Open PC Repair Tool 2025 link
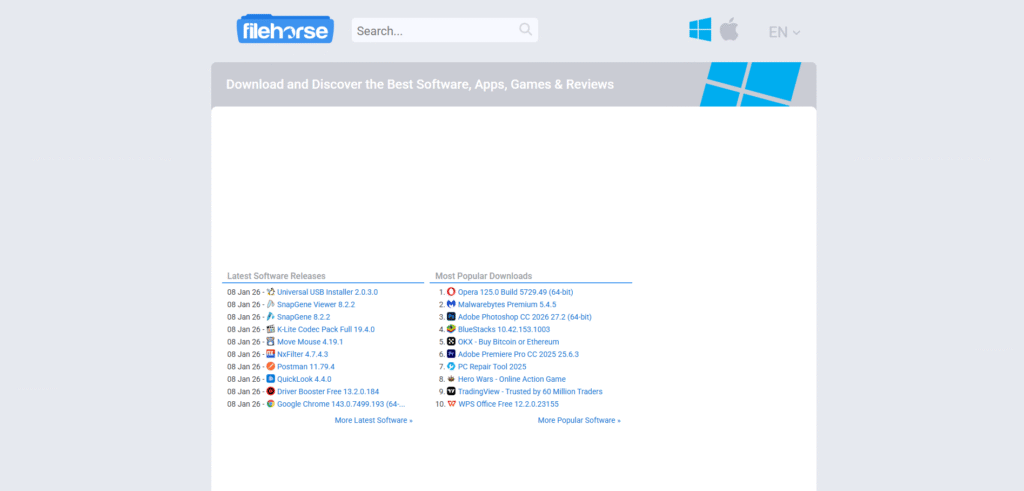1024x491 pixels. tap(492, 366)
